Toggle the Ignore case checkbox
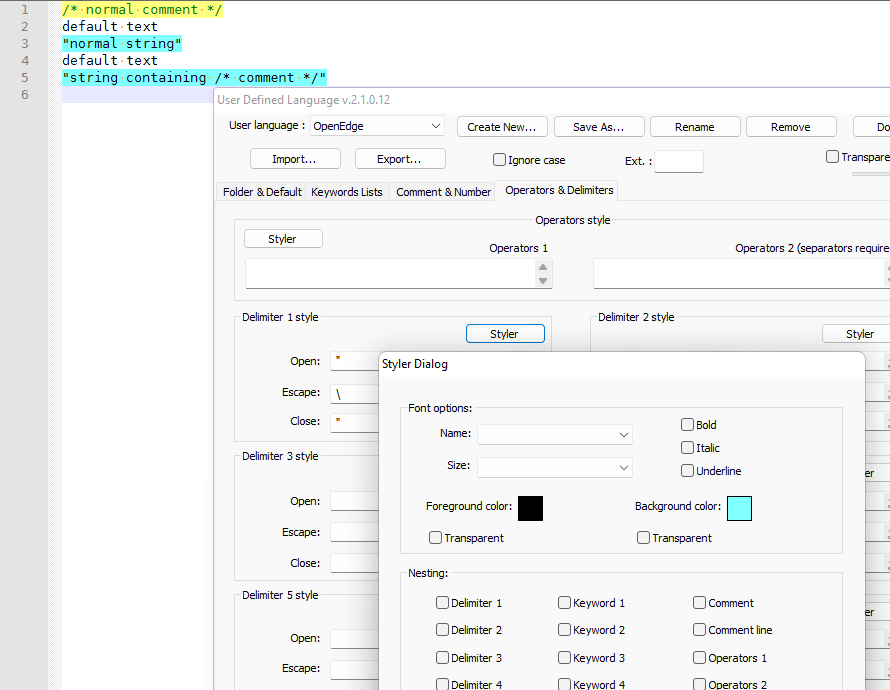890x690 pixels. point(499,160)
